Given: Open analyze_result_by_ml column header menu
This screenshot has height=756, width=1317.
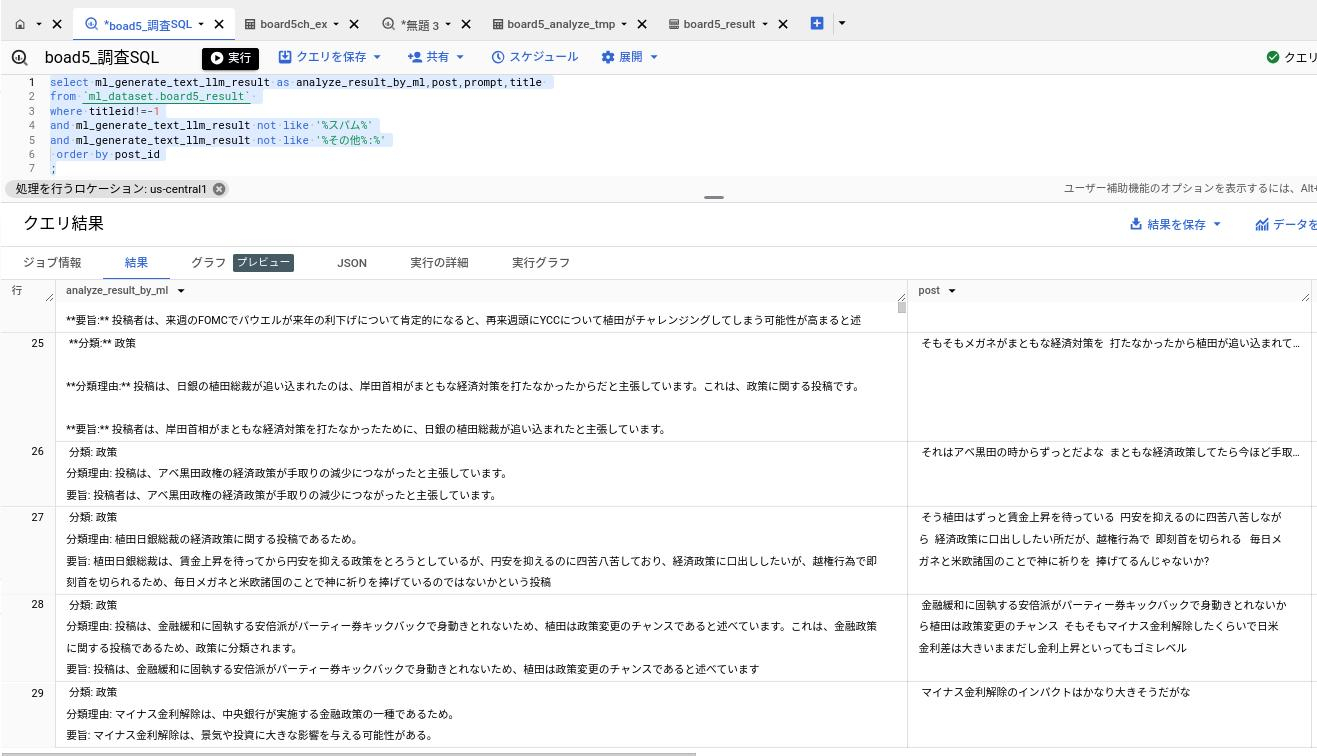Looking at the screenshot, I should [181, 291].
